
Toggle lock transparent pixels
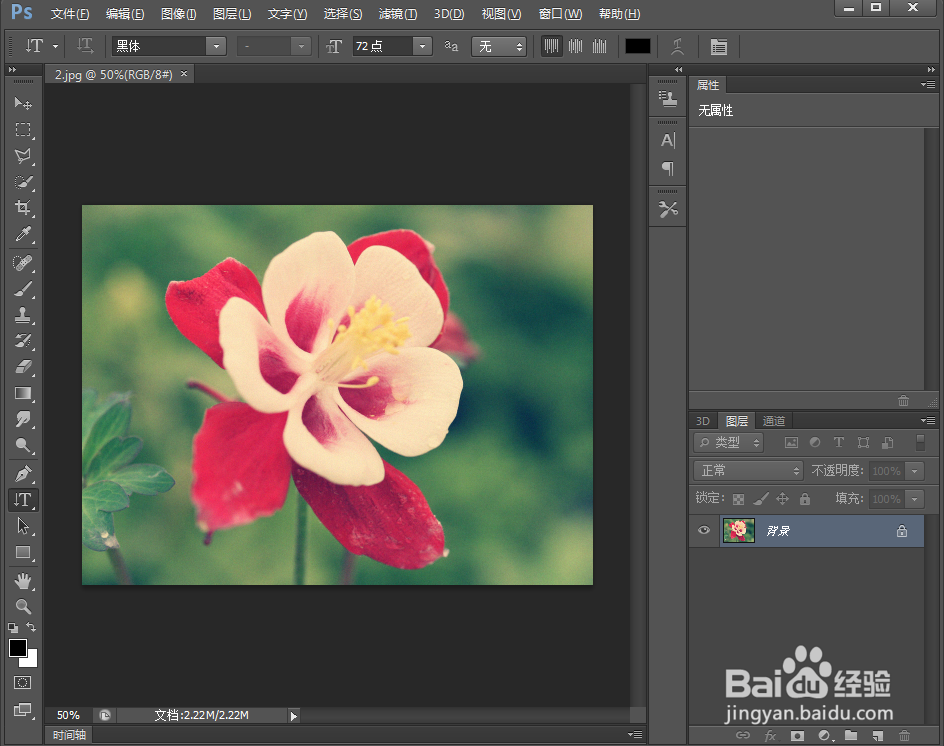738,499
